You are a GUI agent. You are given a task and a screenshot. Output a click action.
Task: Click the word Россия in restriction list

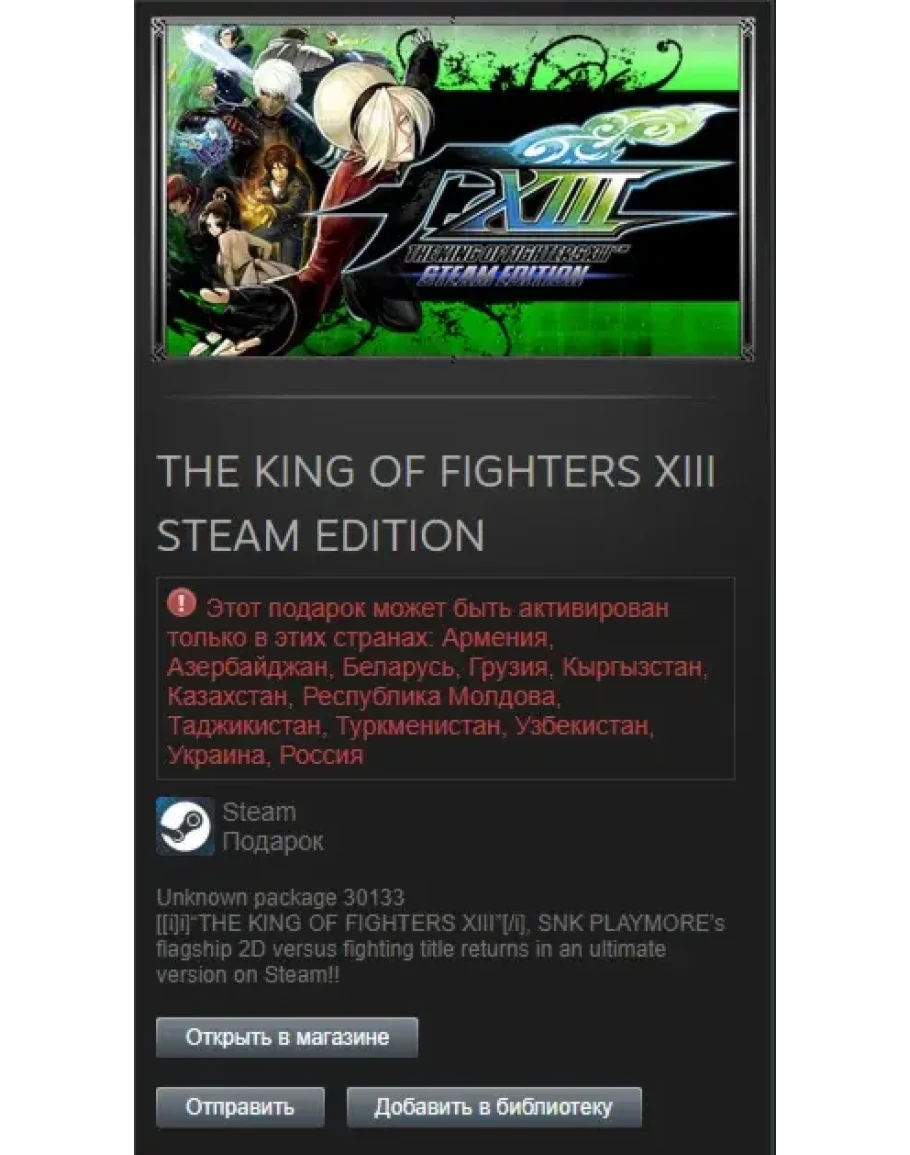pyautogui.click(x=321, y=755)
